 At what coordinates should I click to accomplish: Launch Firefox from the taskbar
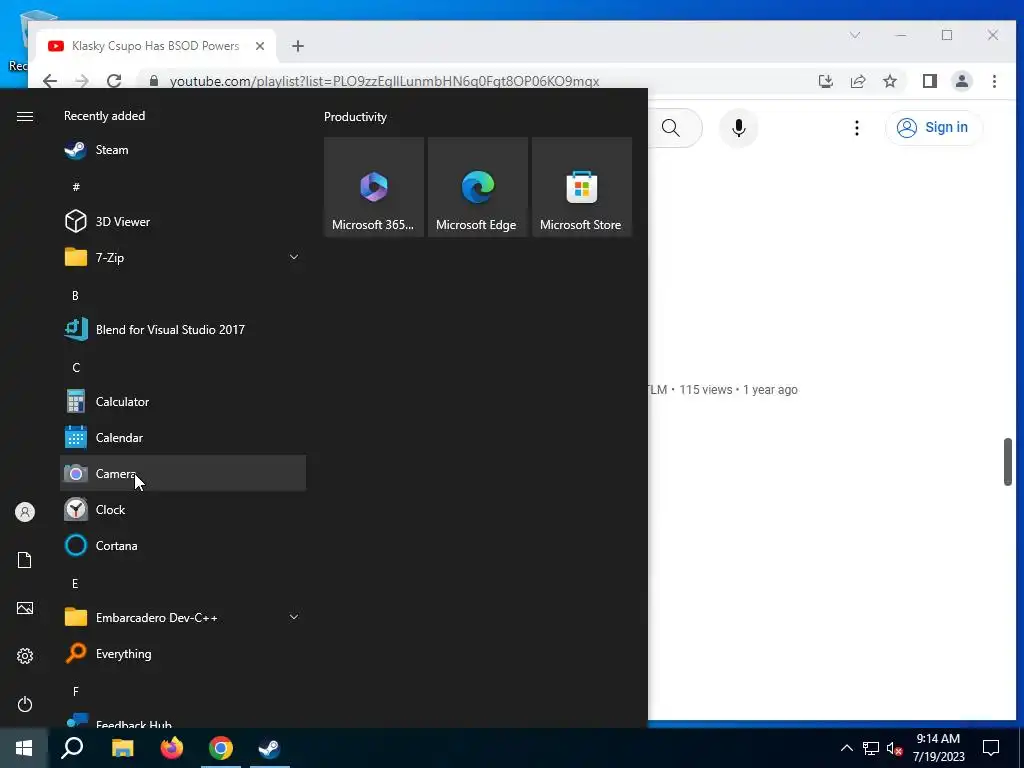(x=172, y=748)
